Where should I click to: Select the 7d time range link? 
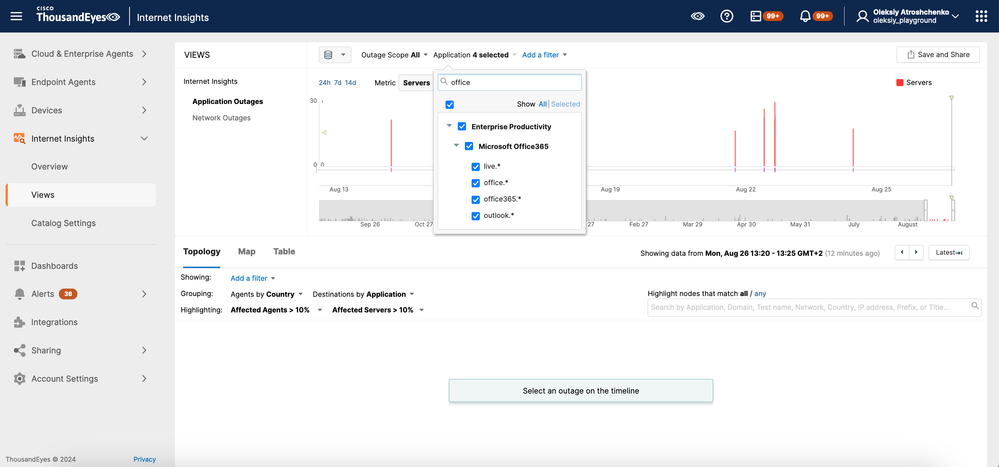click(338, 83)
